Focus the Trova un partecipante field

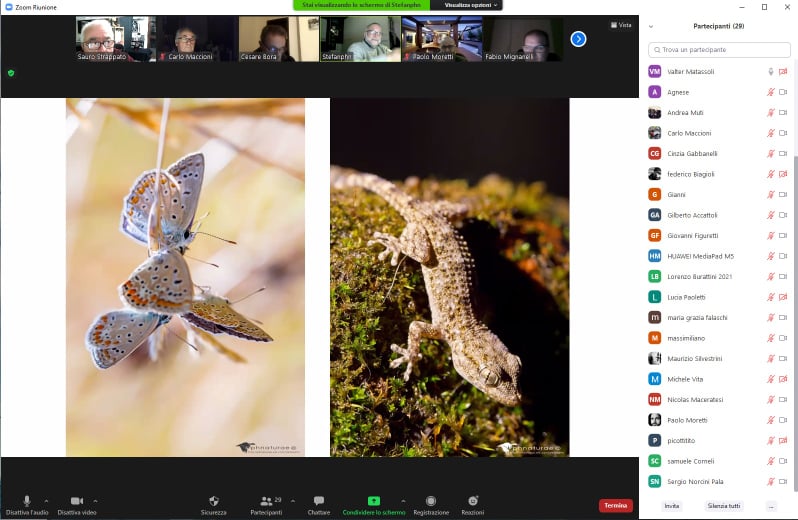tap(718, 49)
